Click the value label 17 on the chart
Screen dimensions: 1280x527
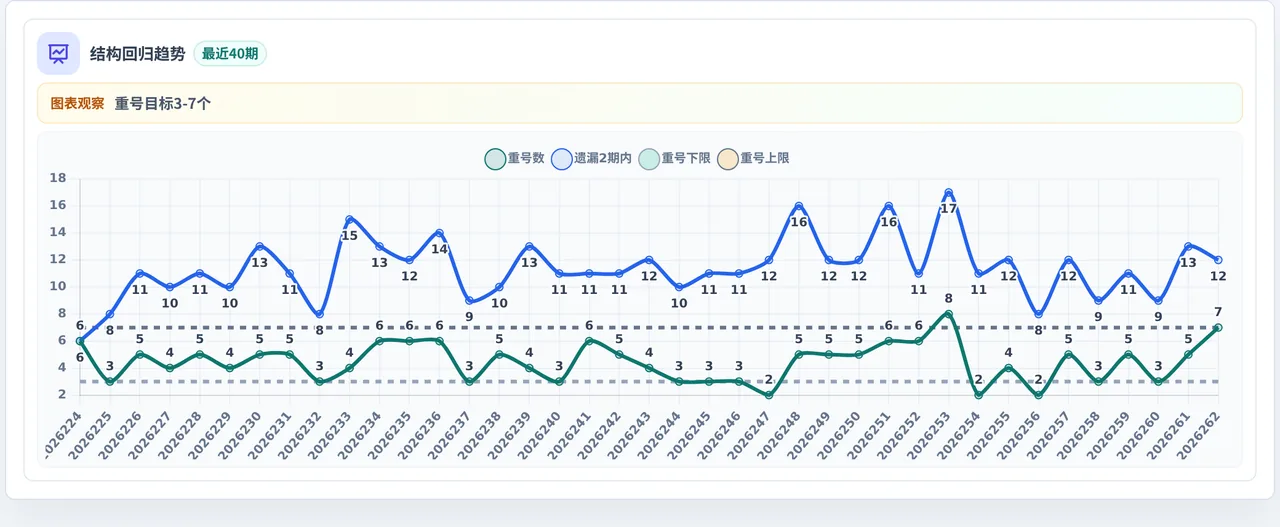[949, 208]
